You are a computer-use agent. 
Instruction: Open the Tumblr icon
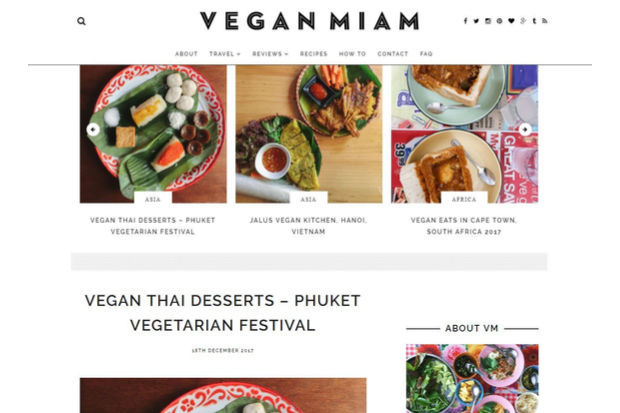click(534, 21)
